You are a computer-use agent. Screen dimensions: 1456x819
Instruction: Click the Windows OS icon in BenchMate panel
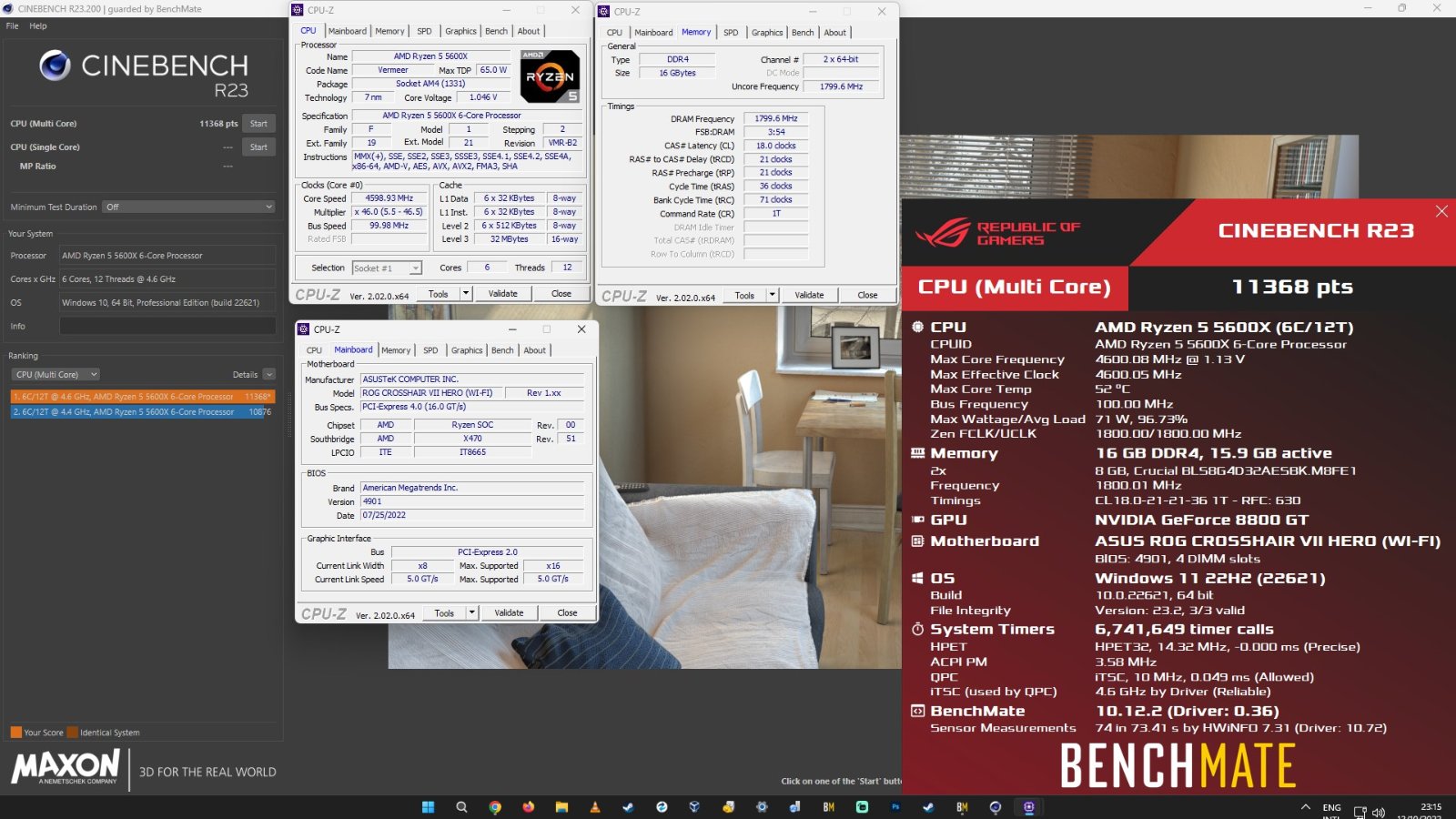tap(917, 578)
